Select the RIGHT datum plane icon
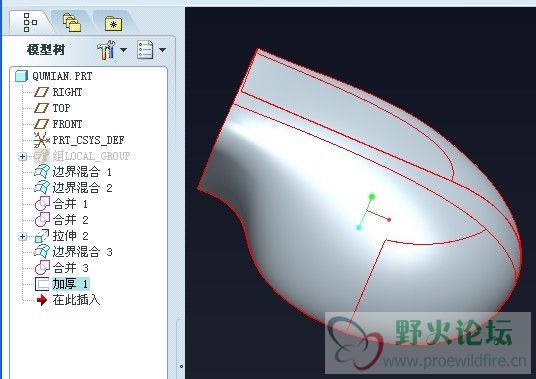The height and width of the screenshot is (379, 536). tap(42, 92)
